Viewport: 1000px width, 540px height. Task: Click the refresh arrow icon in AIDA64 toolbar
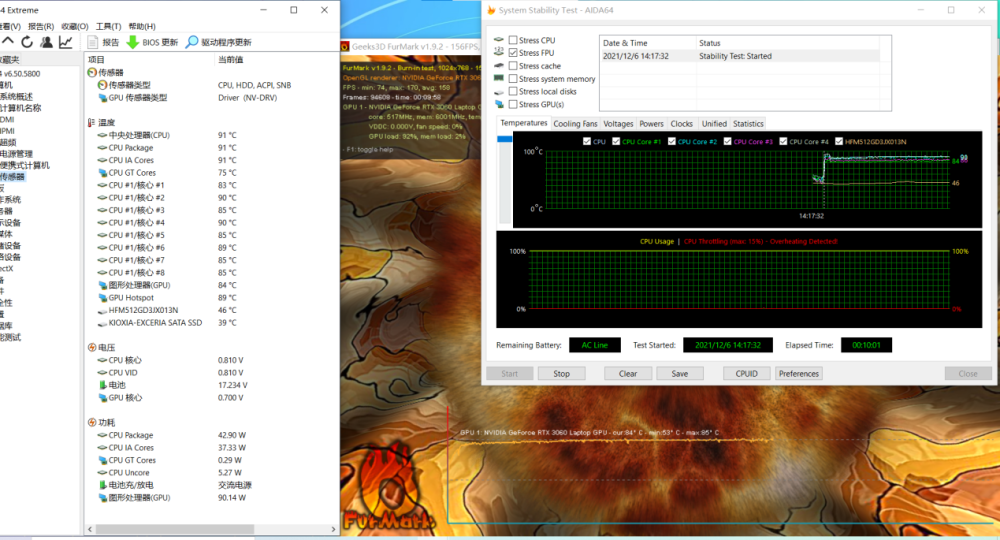pos(28,42)
